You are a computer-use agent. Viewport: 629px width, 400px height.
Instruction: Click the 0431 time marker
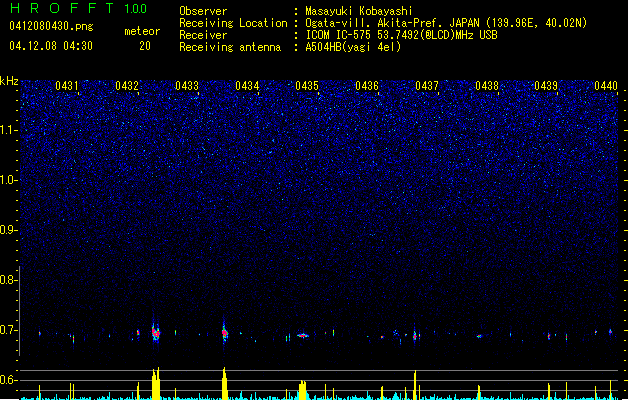coord(67,86)
